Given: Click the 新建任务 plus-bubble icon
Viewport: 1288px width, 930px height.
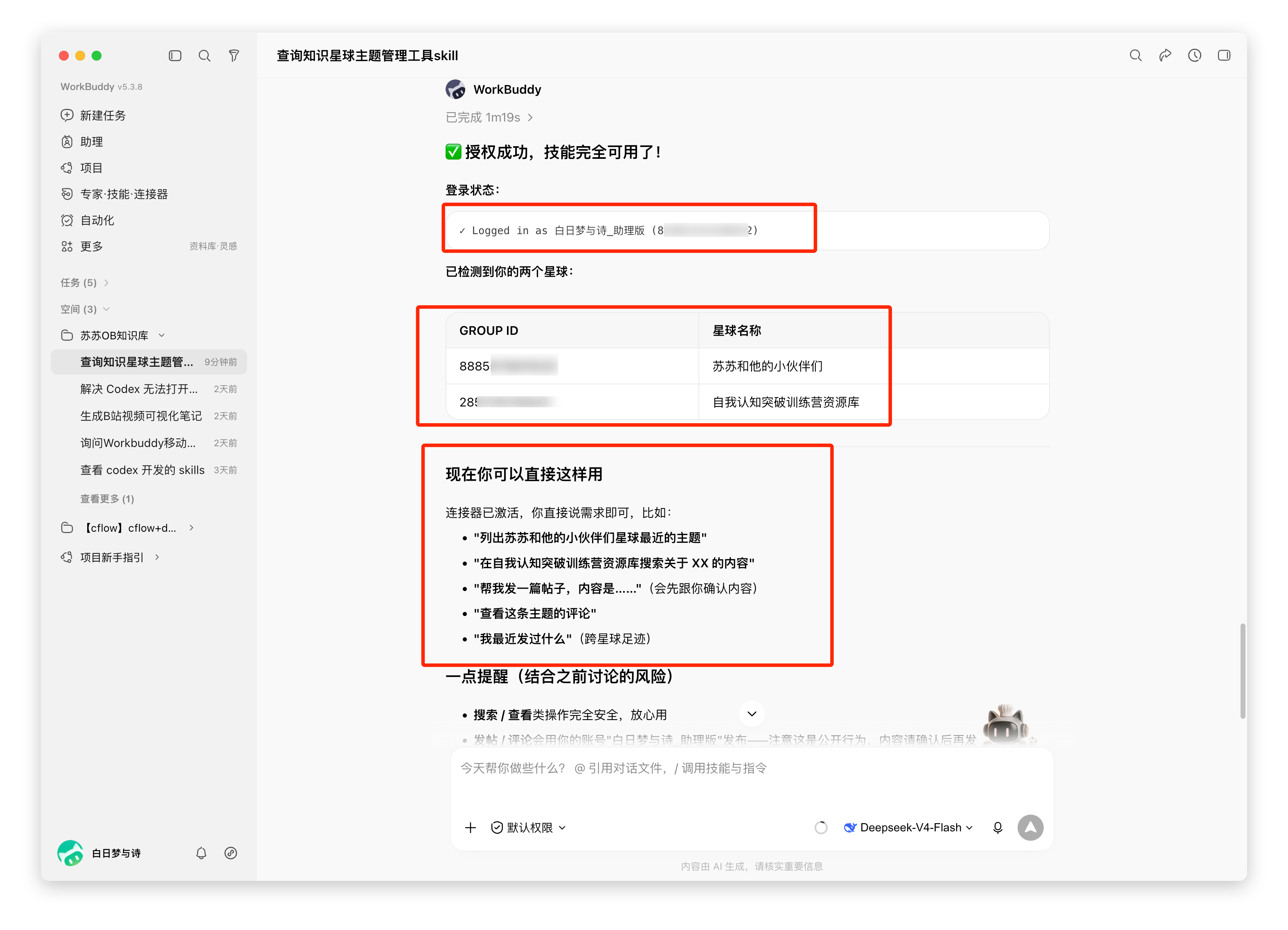Looking at the screenshot, I should point(67,115).
